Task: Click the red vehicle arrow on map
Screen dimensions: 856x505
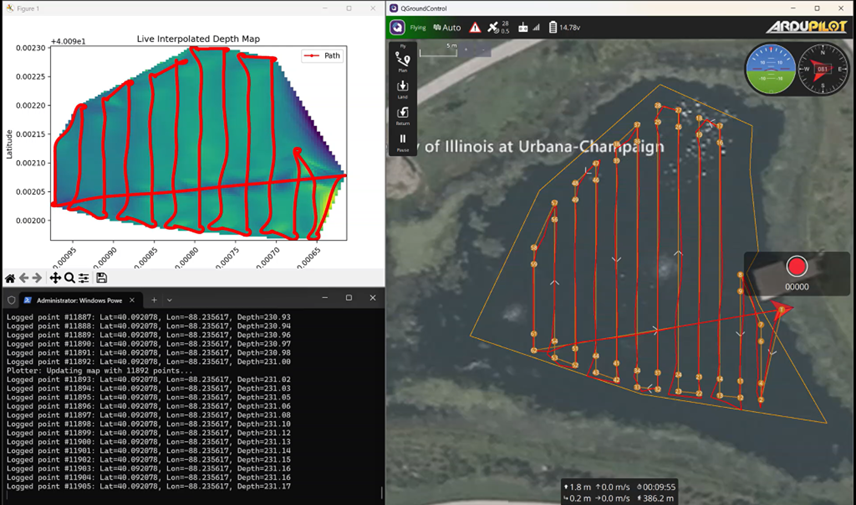Action: point(782,310)
